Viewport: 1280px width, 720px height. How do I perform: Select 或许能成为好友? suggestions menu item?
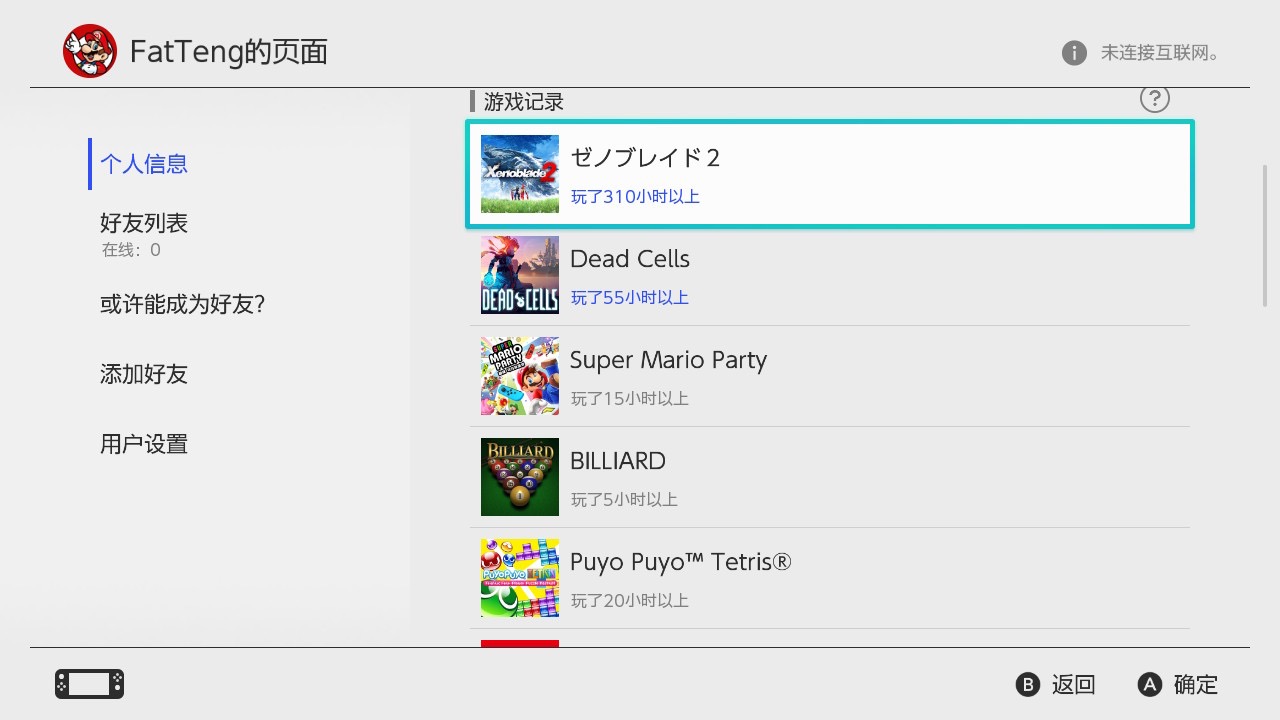(x=182, y=304)
